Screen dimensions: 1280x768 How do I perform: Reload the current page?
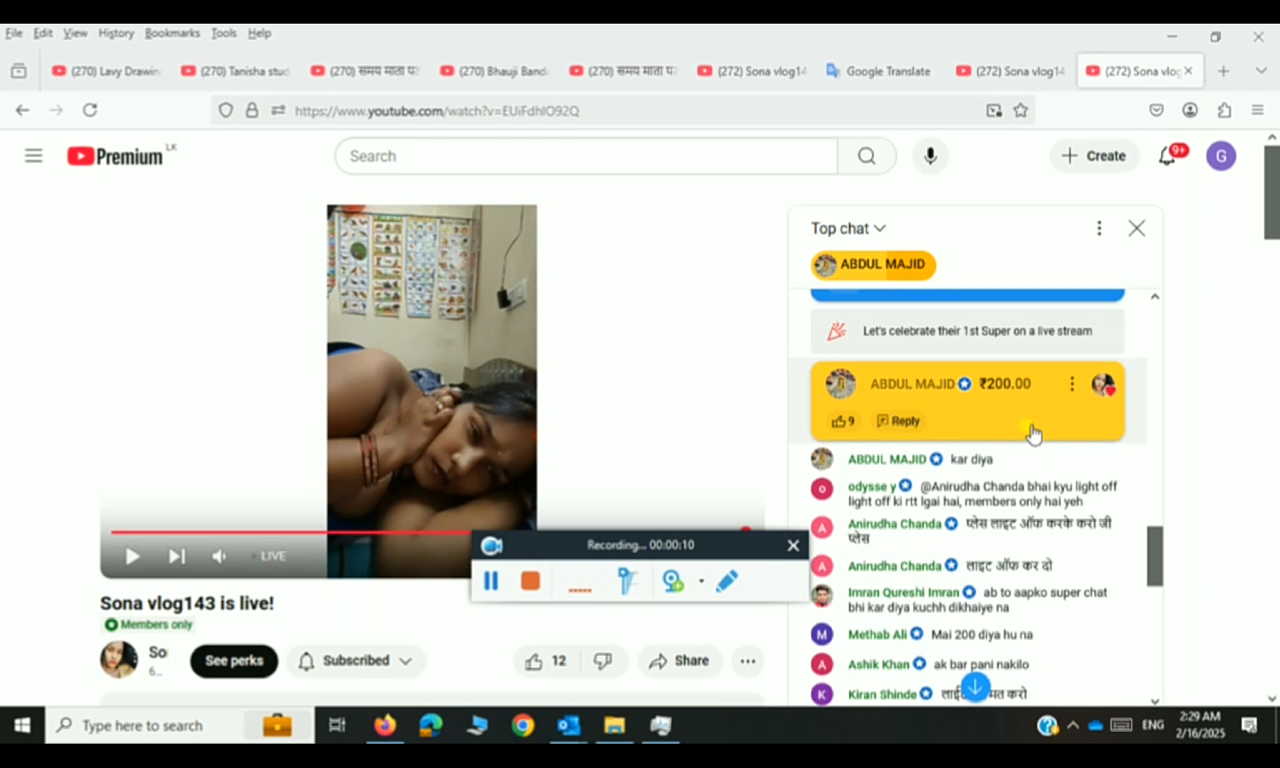(90, 110)
